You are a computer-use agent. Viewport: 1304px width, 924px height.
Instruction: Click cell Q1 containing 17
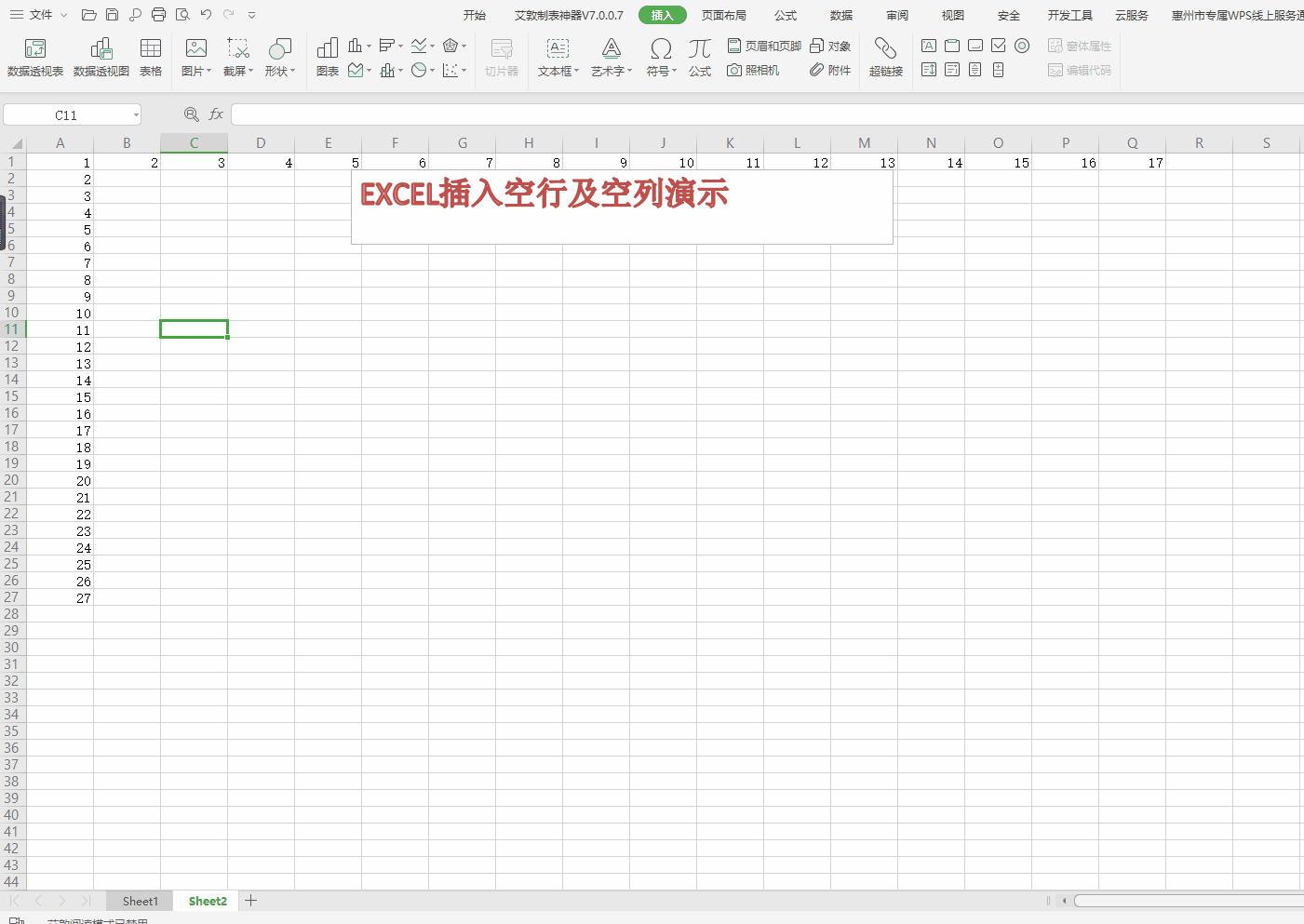(1132, 162)
